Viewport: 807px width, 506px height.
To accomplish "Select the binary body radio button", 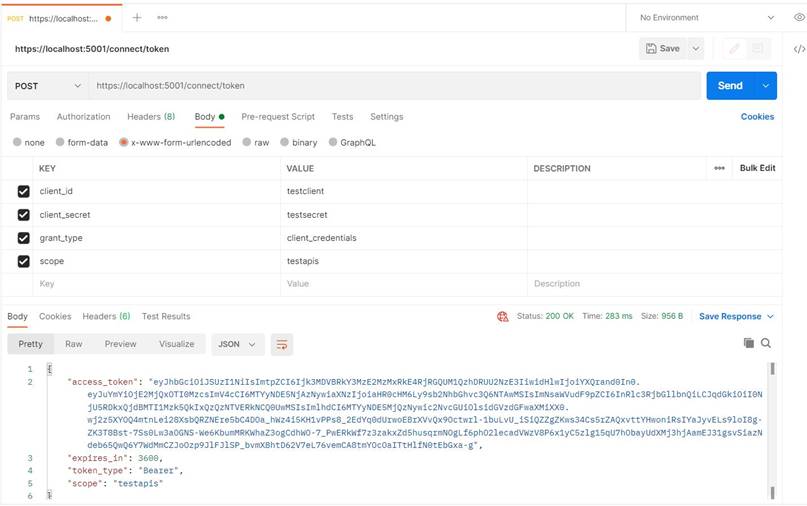I will click(284, 142).
